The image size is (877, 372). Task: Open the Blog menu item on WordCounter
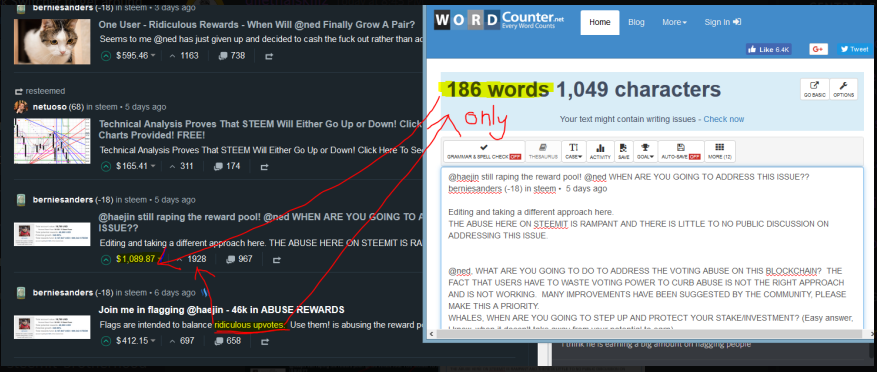pyautogui.click(x=636, y=22)
